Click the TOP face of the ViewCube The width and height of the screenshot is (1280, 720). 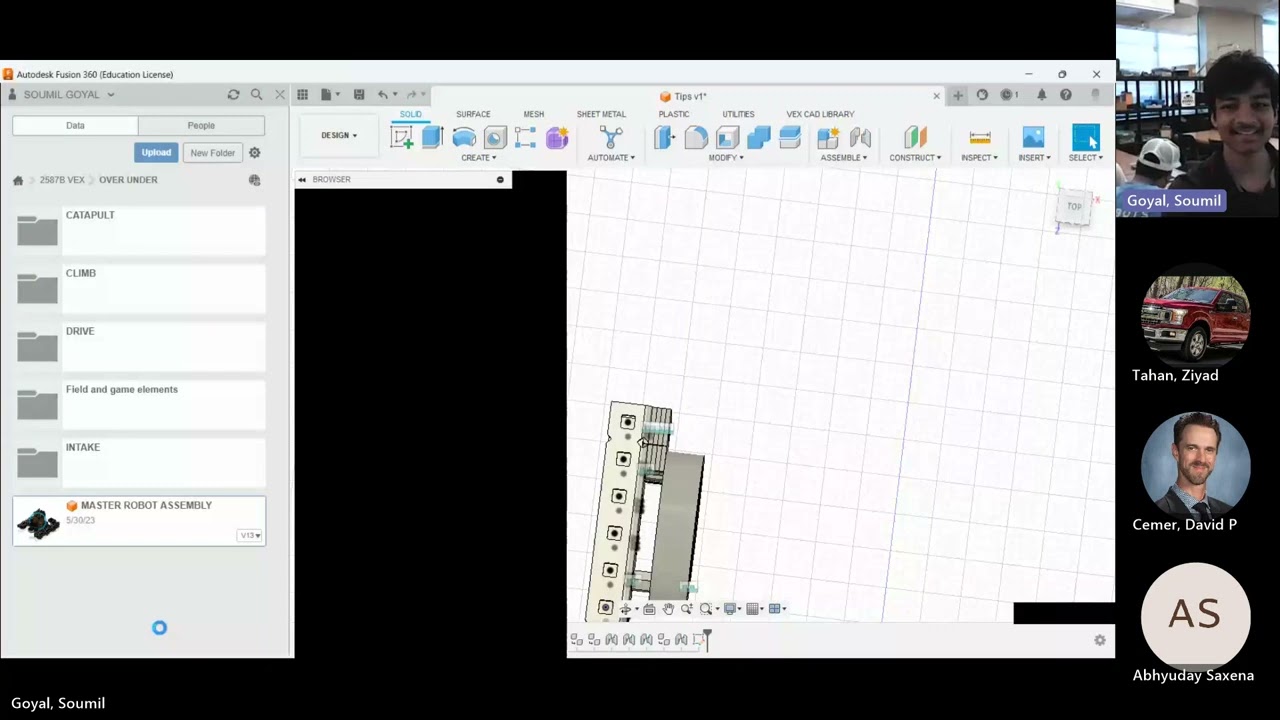click(x=1074, y=206)
